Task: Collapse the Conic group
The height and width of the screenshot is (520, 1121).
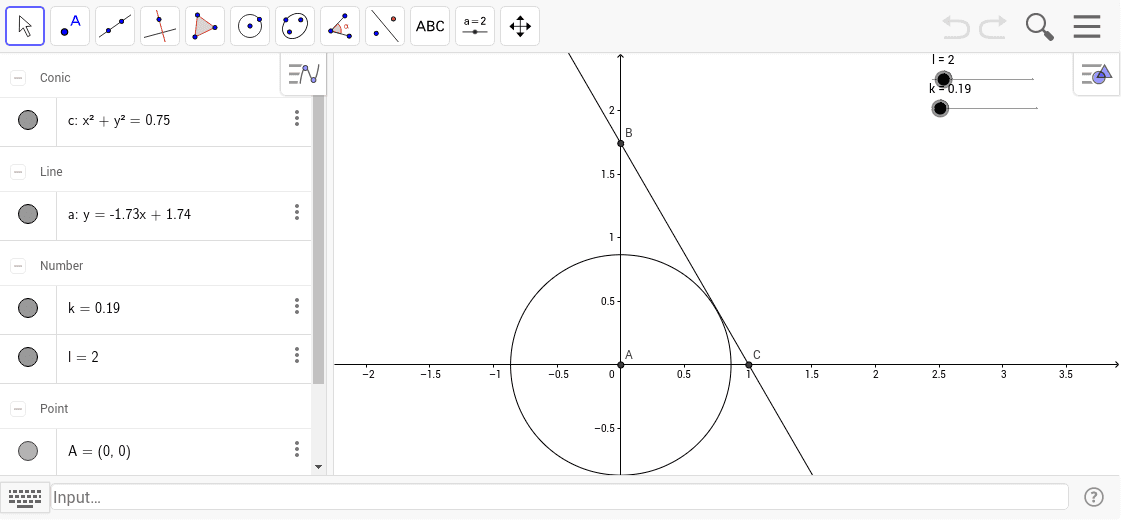Action: [x=18, y=78]
